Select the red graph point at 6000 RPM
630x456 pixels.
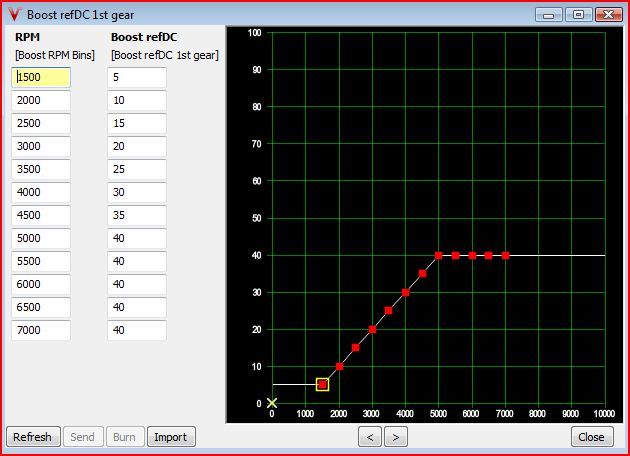point(472,256)
